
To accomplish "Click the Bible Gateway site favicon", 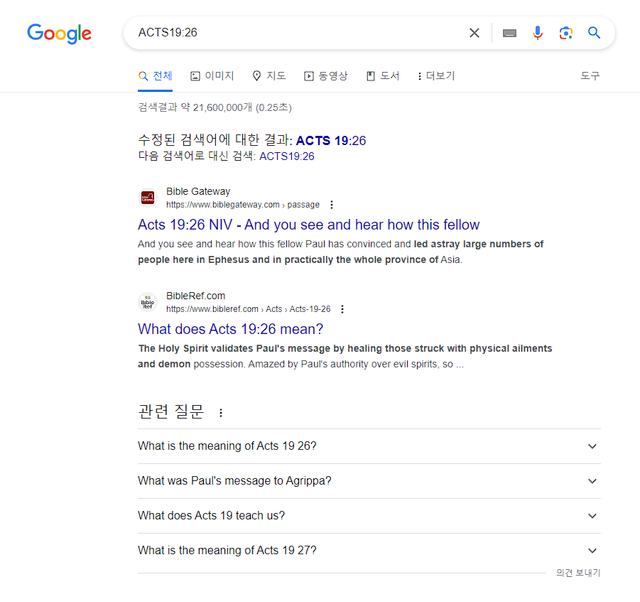I will (148, 197).
